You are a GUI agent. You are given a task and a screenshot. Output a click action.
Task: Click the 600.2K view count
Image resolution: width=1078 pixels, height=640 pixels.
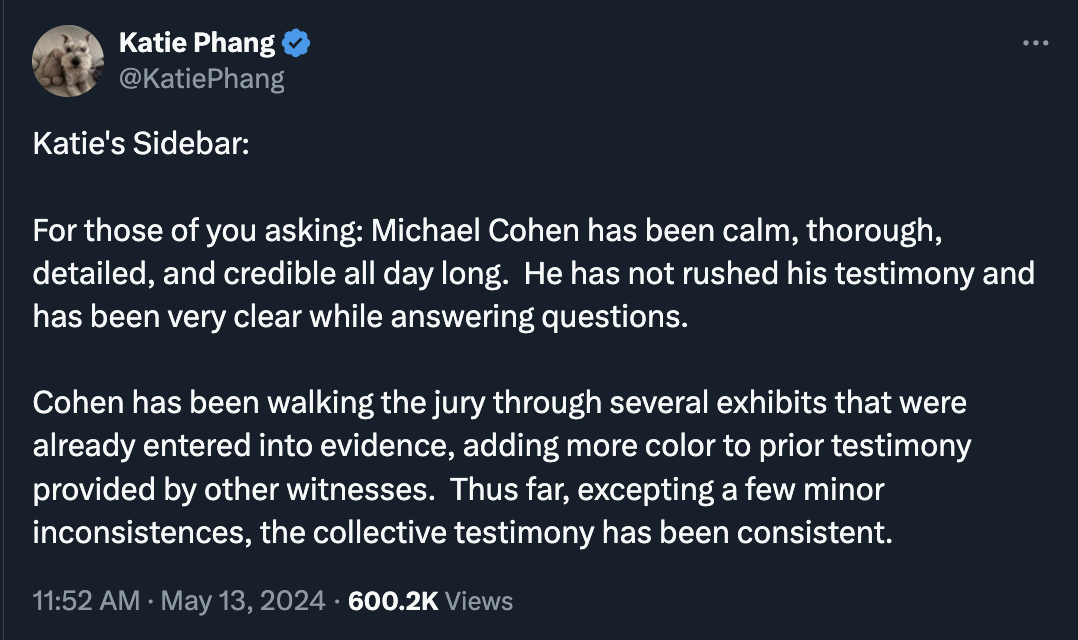point(393,601)
